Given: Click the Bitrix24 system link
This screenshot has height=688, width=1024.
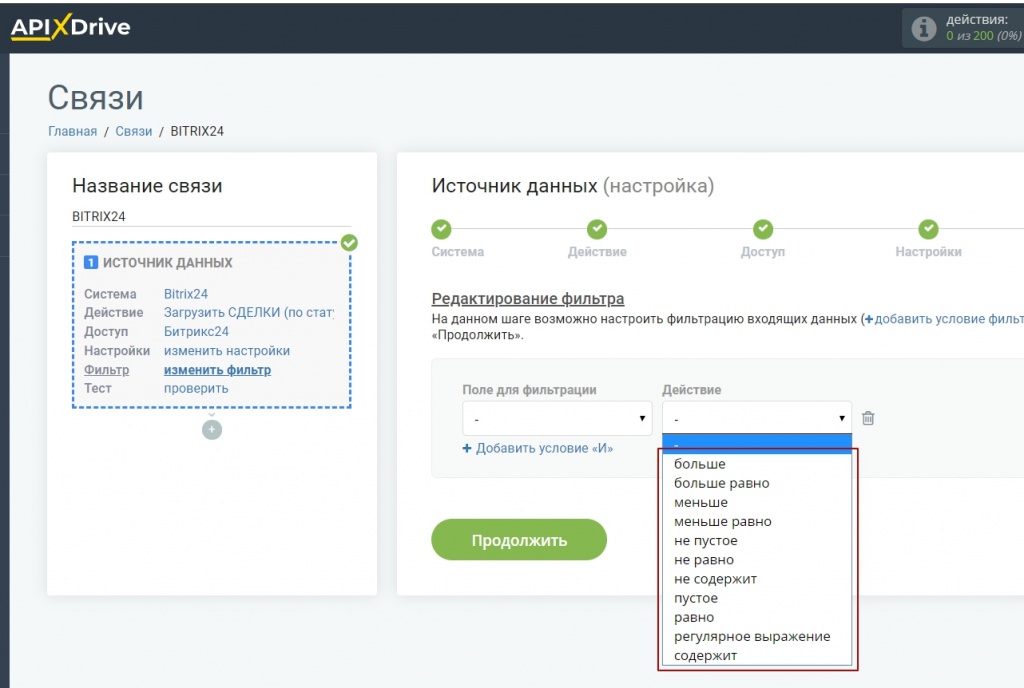Looking at the screenshot, I should [x=185, y=294].
